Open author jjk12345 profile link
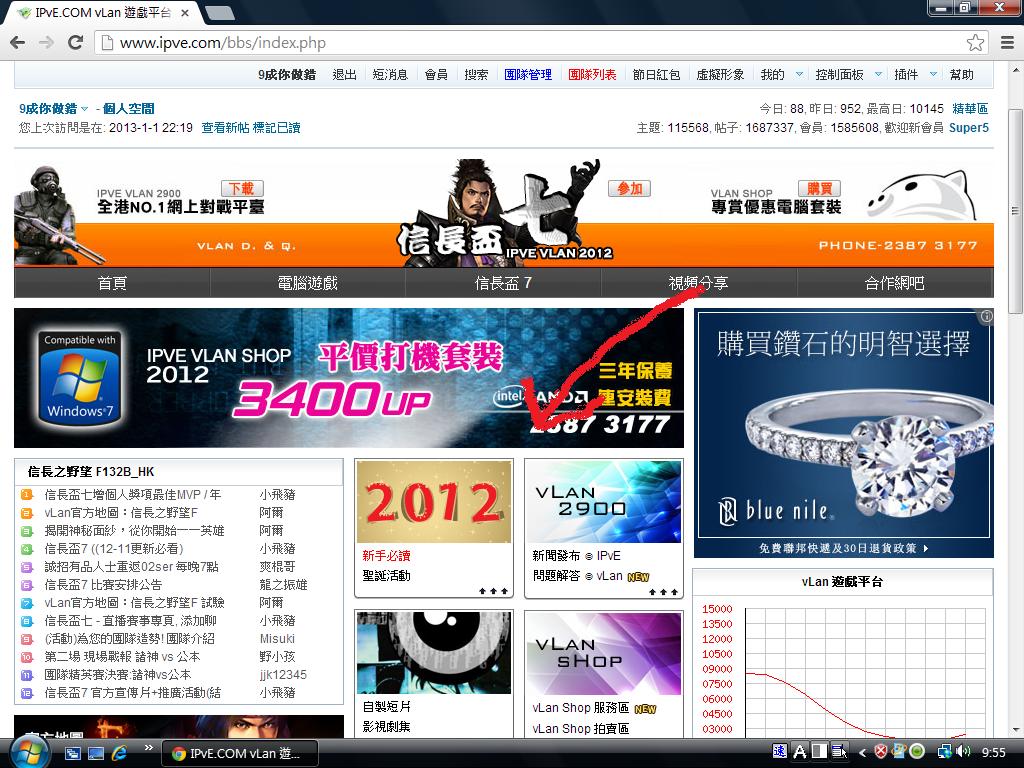This screenshot has width=1024, height=768. click(283, 675)
